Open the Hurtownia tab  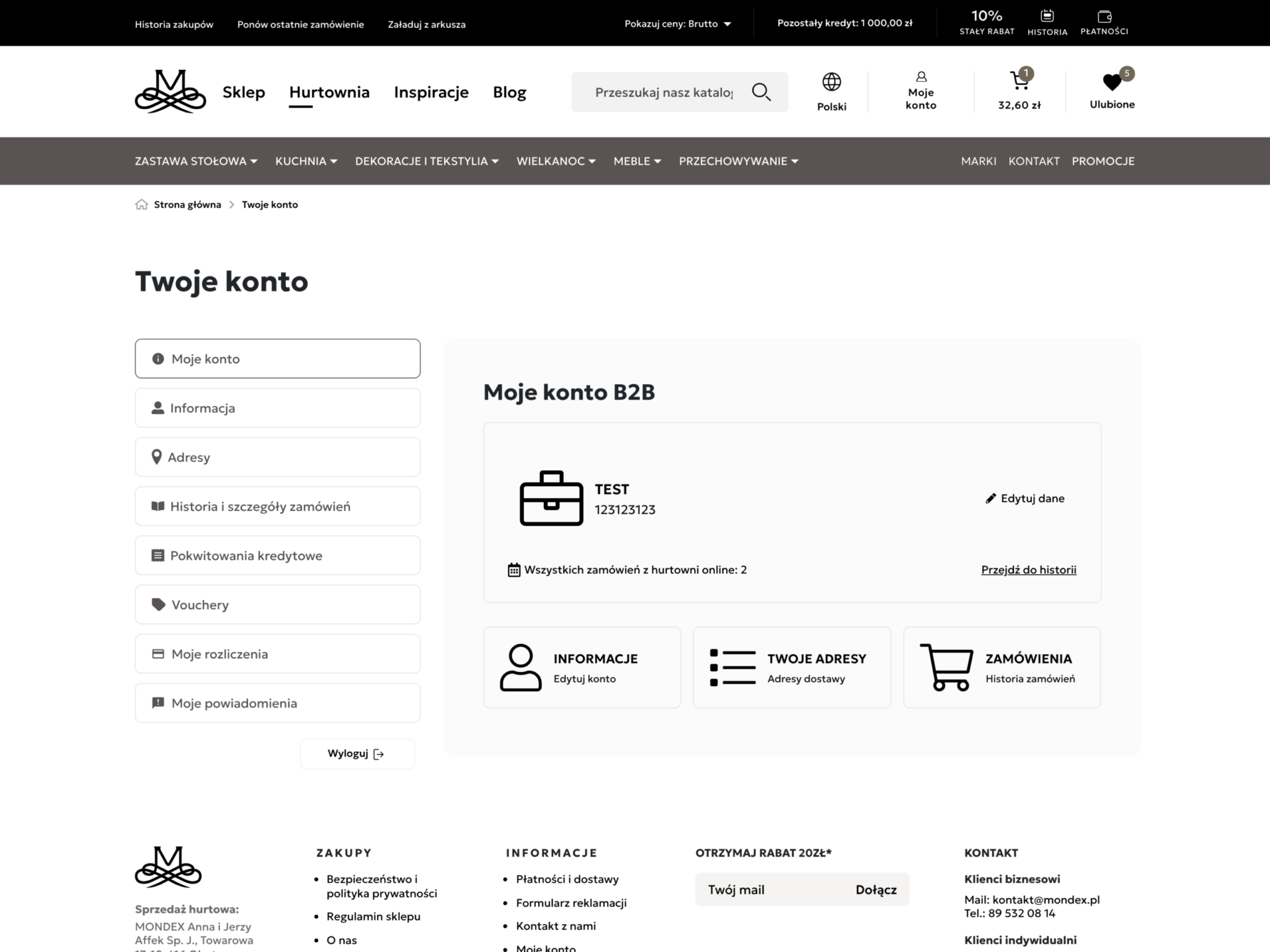point(329,92)
